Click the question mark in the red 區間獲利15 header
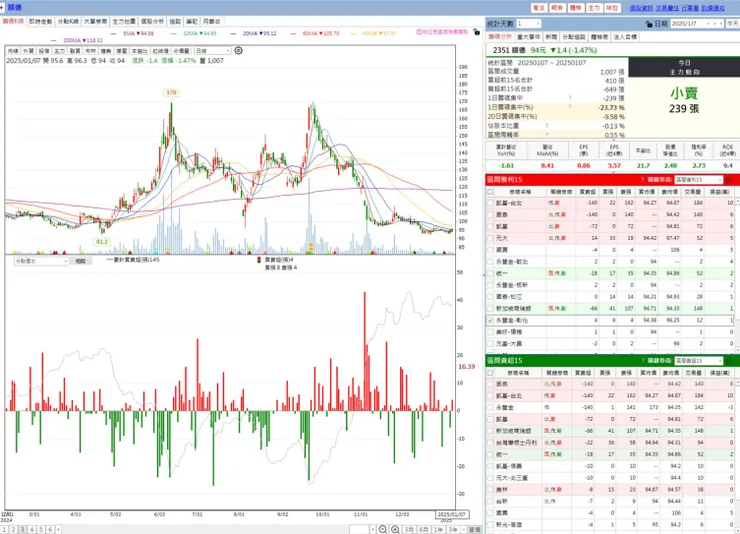Screen dimensions: 740x534 click(x=642, y=180)
